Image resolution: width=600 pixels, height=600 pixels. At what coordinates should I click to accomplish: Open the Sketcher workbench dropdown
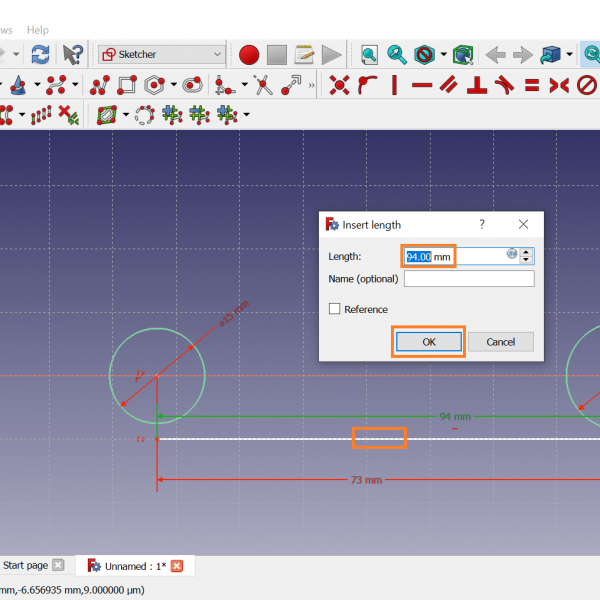[162, 54]
